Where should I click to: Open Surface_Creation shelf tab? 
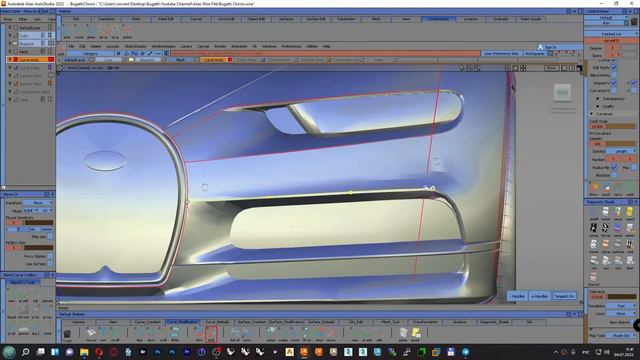click(x=252, y=322)
